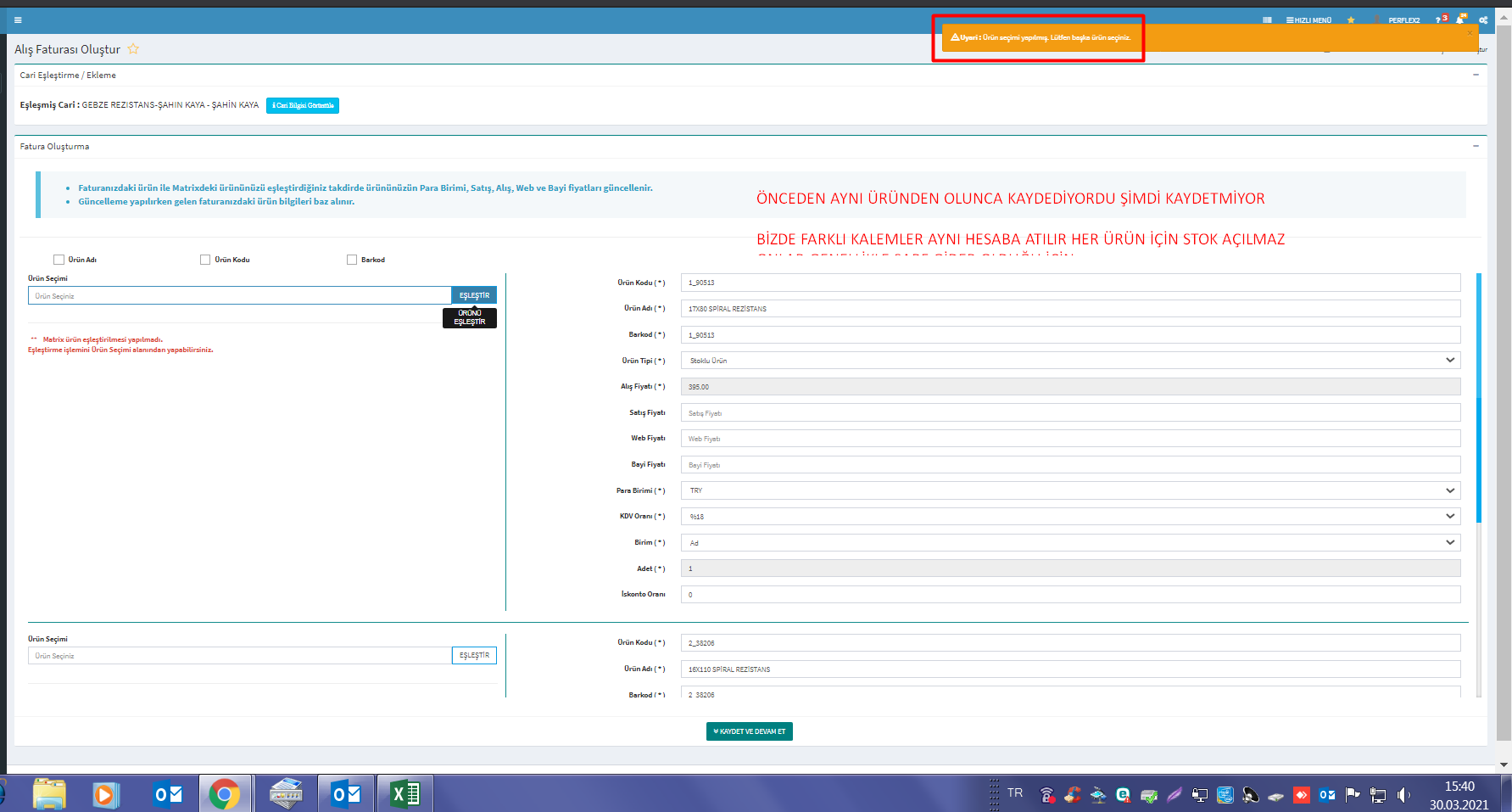Viewport: 1512px width, 812px height.
Task: Click the Satış Fiyatı input field
Action: click(1070, 413)
